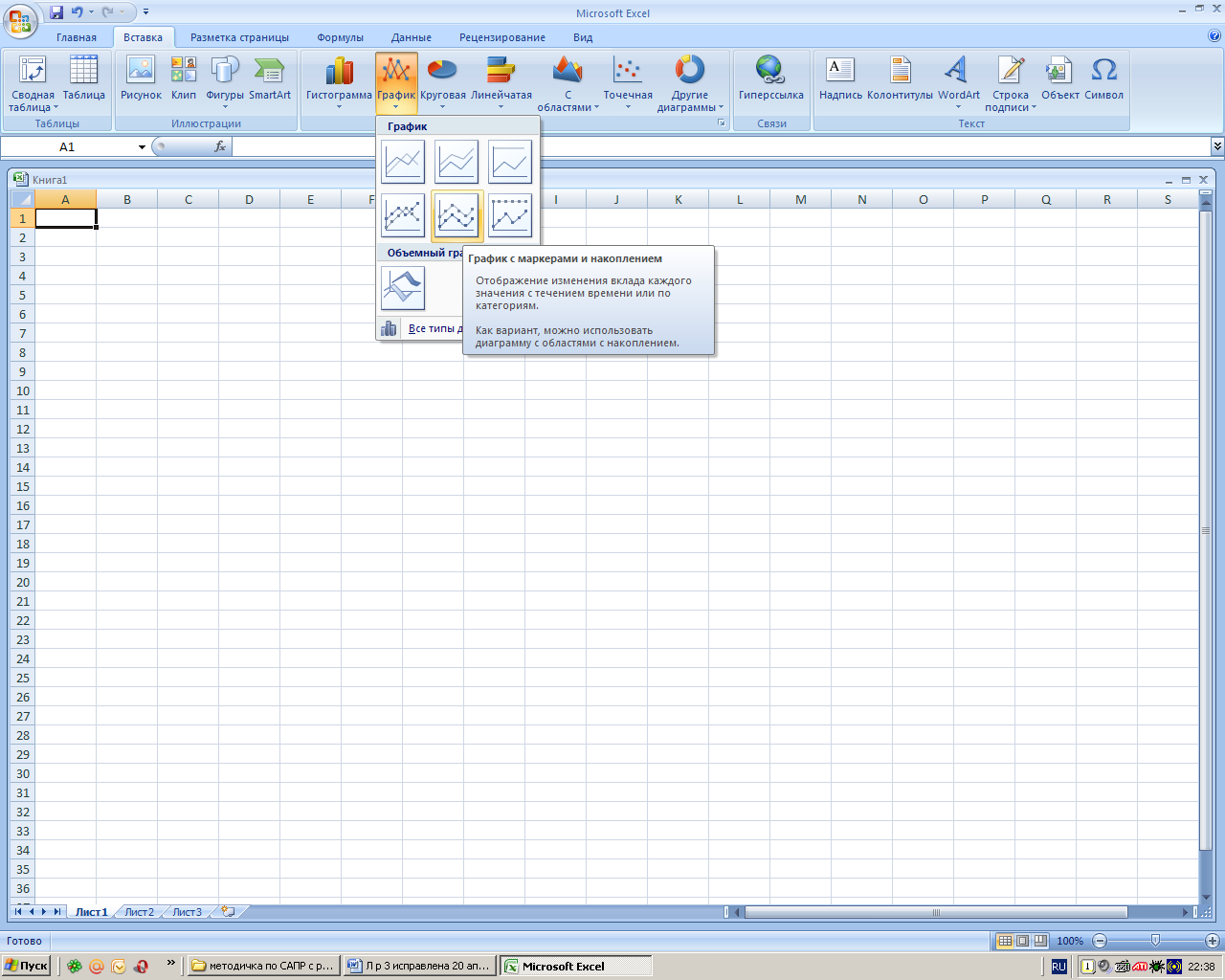Switch to the Рецензирование tab
The width and height of the screenshot is (1225, 980).
coord(502,37)
